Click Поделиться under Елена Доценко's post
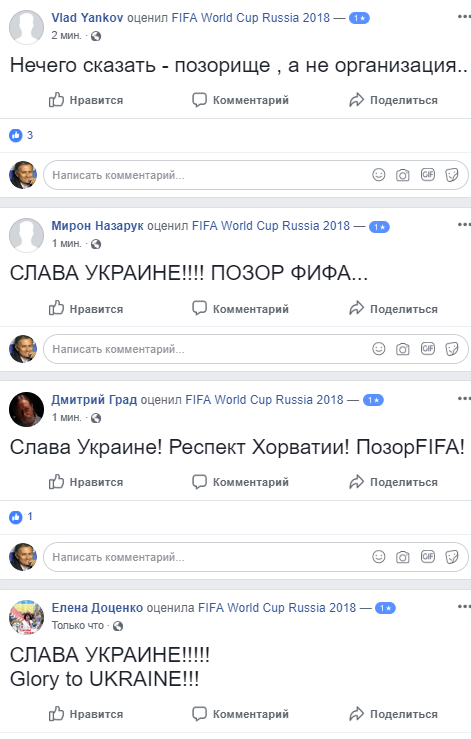 (x=394, y=714)
